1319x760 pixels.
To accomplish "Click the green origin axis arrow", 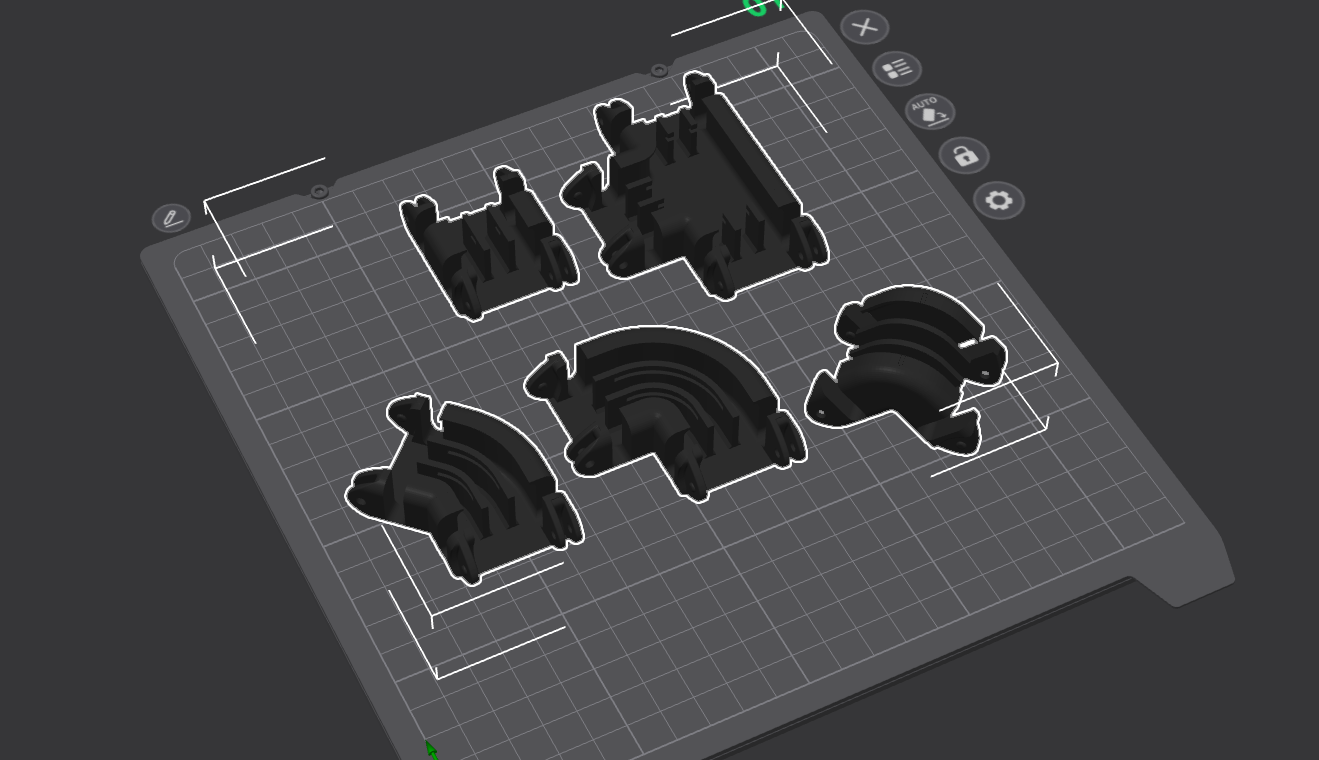I will pos(431,749).
